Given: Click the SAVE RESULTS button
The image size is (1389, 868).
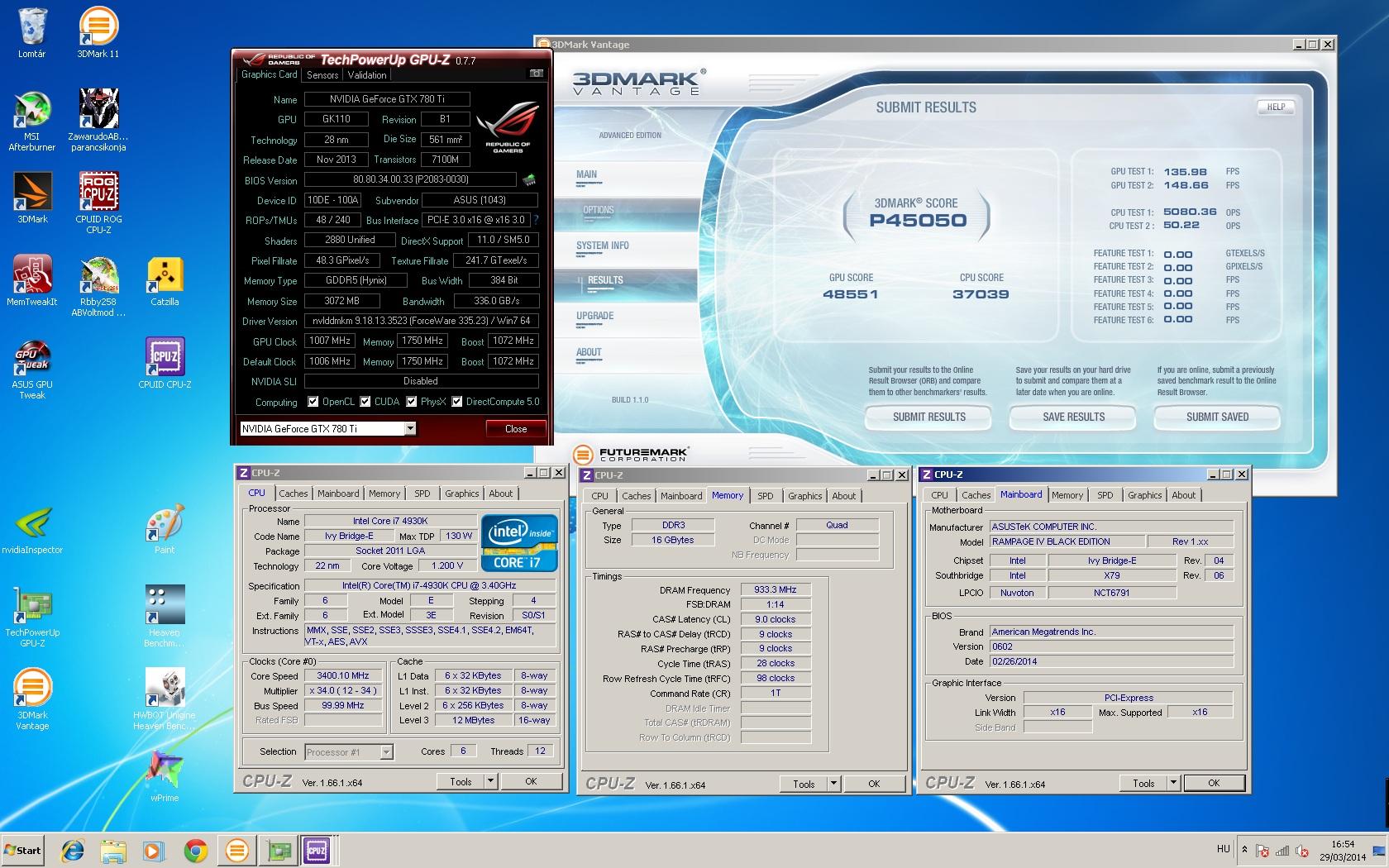Looking at the screenshot, I should (x=1073, y=417).
